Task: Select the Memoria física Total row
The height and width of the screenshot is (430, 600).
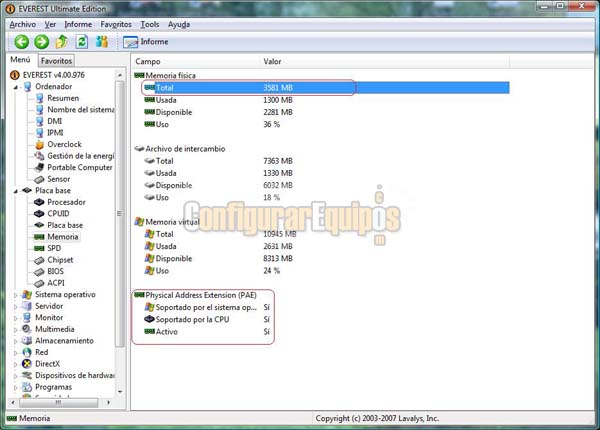Action: click(x=326, y=88)
